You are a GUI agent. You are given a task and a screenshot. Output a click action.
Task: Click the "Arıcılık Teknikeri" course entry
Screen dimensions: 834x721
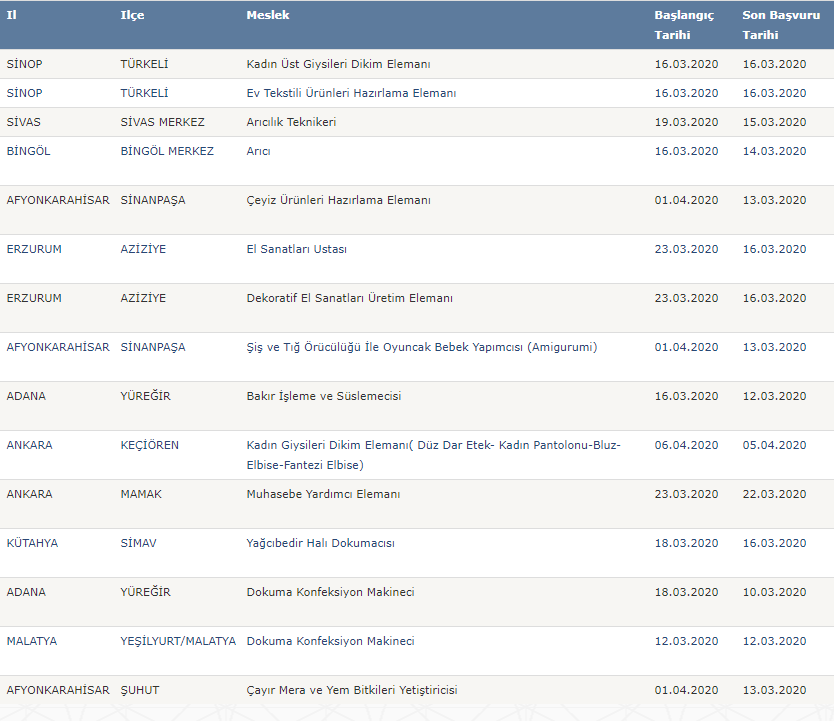click(291, 122)
